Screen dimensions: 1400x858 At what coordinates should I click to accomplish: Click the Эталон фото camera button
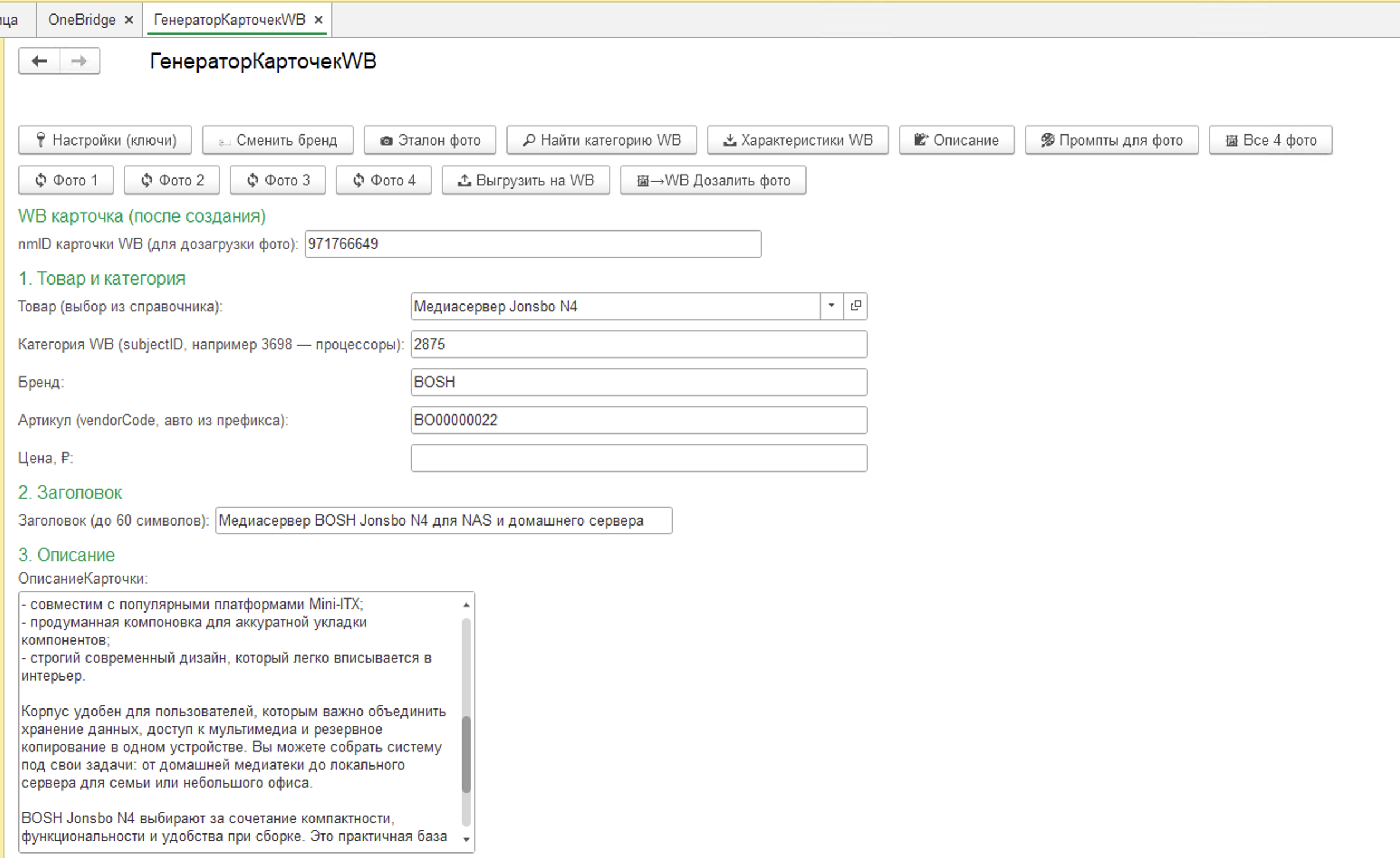tap(430, 141)
